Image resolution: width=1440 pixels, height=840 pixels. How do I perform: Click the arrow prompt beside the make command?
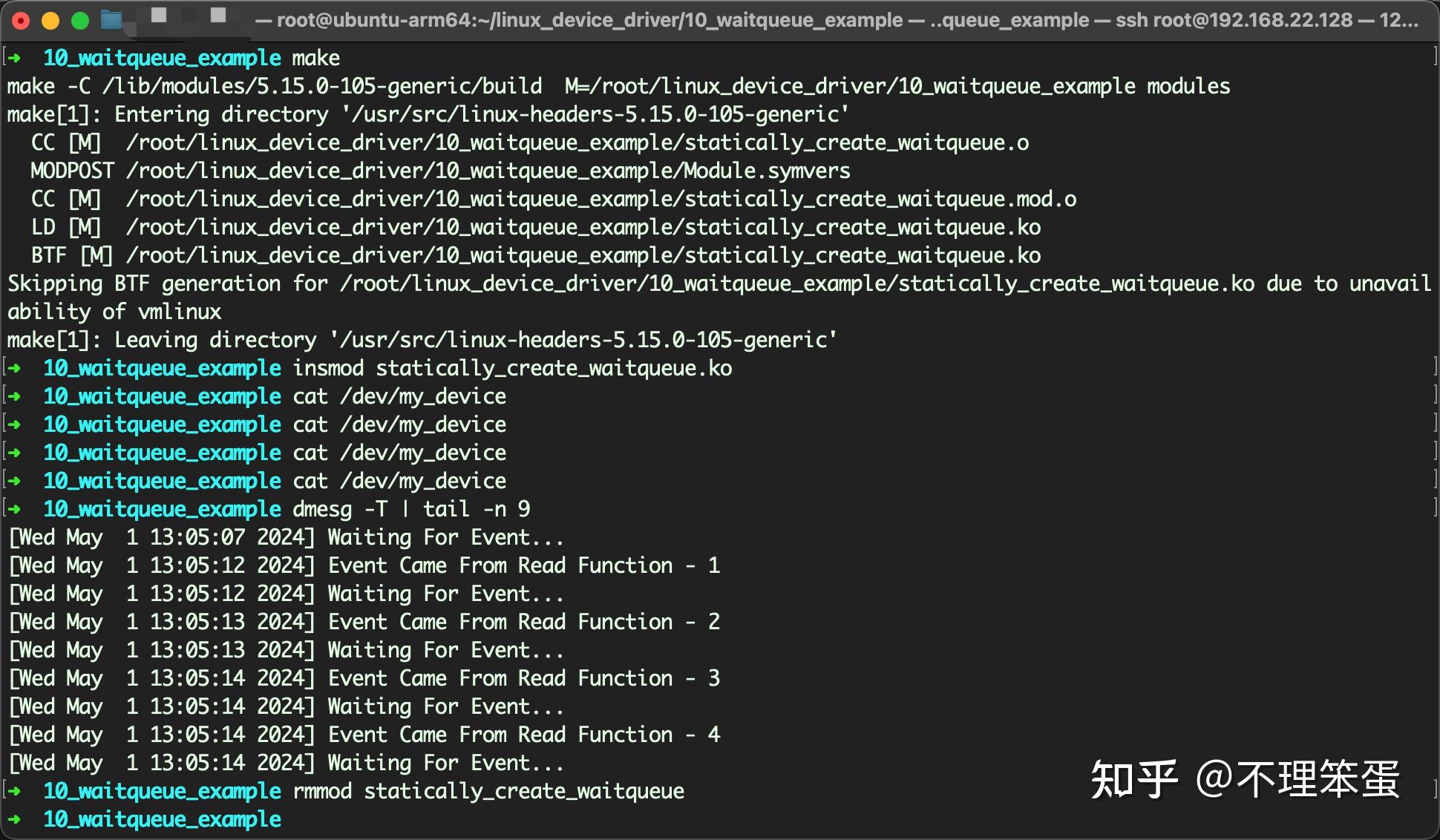15,57
